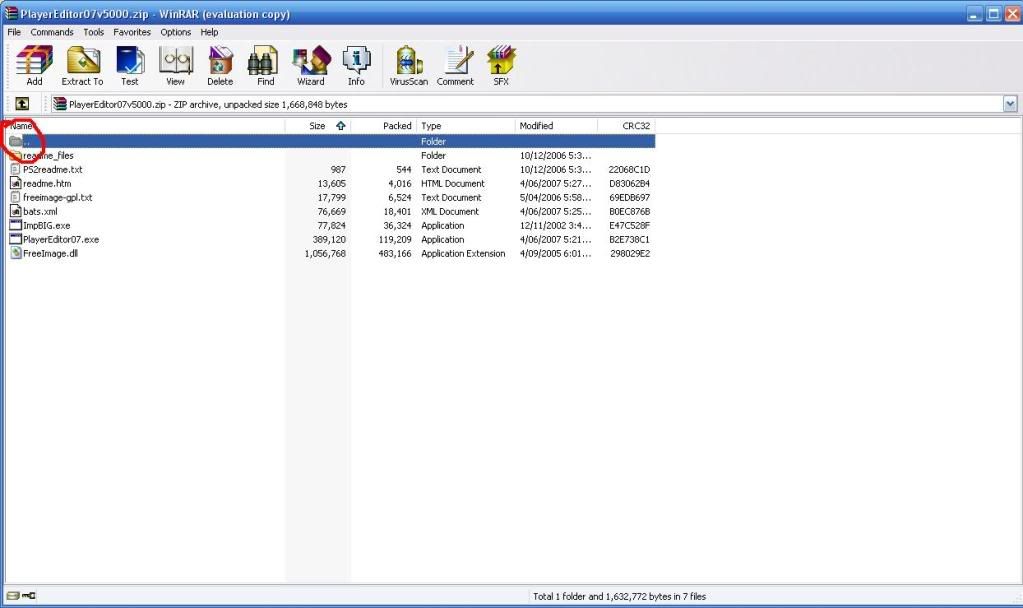Open the Help menu

point(209,32)
